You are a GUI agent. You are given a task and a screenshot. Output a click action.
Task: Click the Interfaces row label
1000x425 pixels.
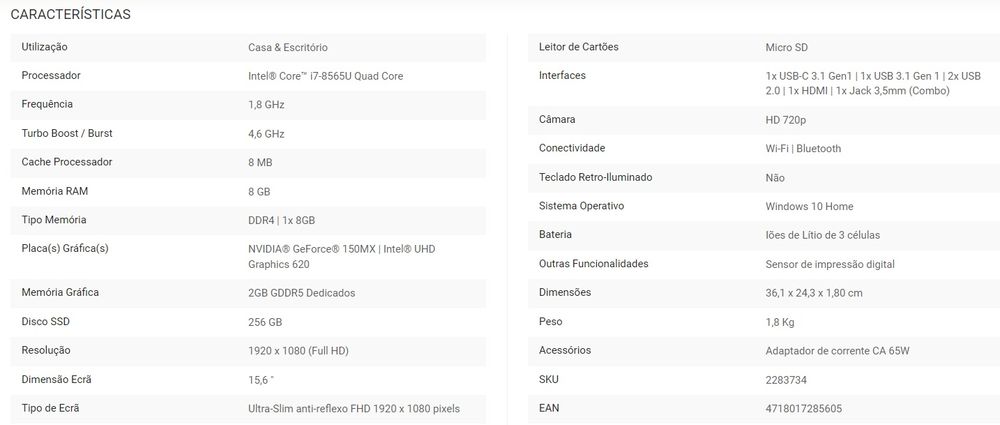(x=562, y=76)
